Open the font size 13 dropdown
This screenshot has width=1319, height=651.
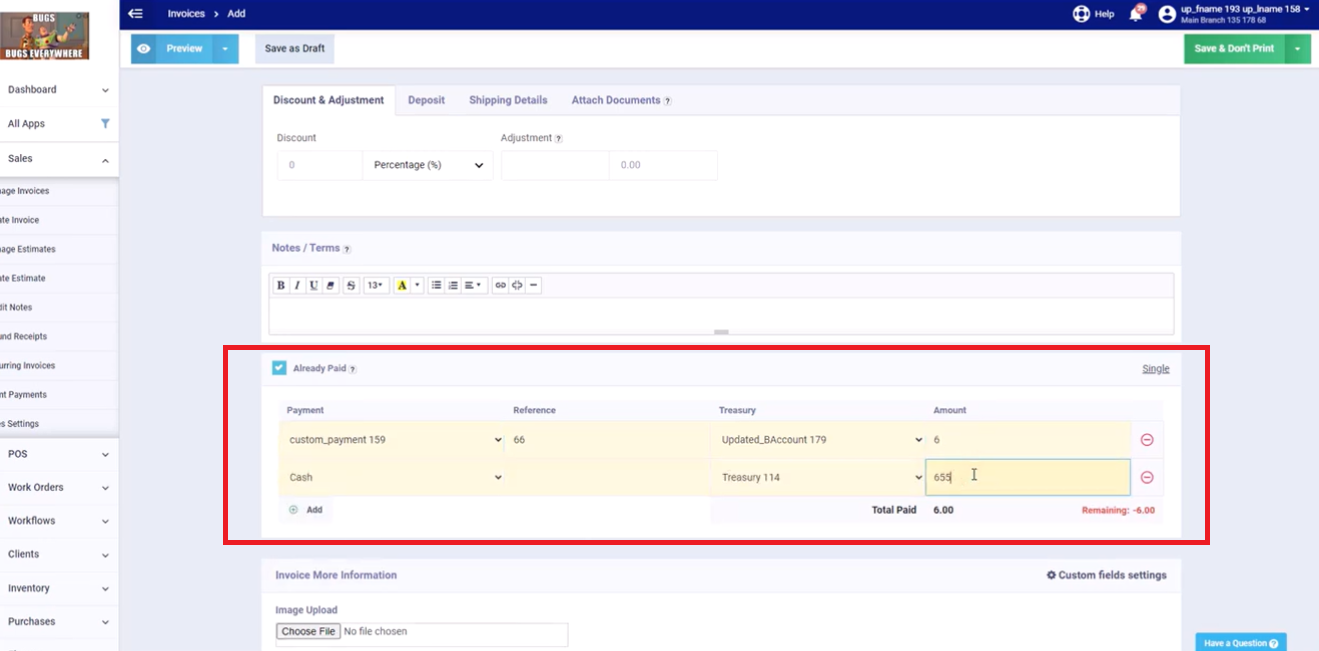[x=376, y=285]
